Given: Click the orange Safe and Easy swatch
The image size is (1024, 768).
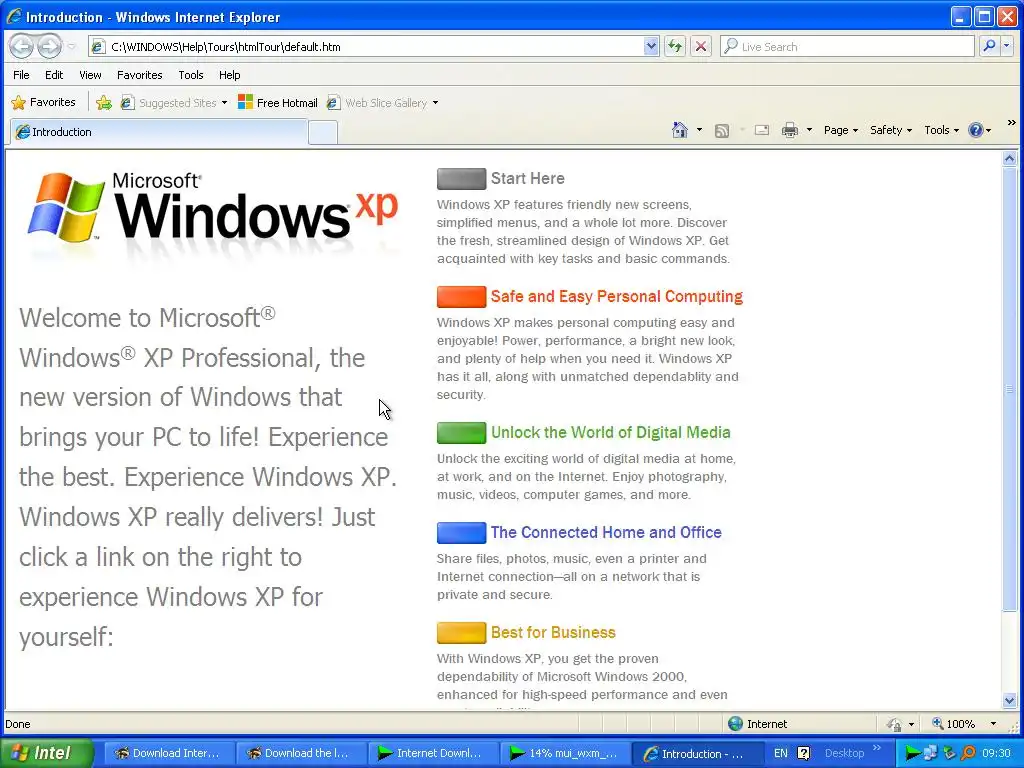Looking at the screenshot, I should [x=461, y=296].
